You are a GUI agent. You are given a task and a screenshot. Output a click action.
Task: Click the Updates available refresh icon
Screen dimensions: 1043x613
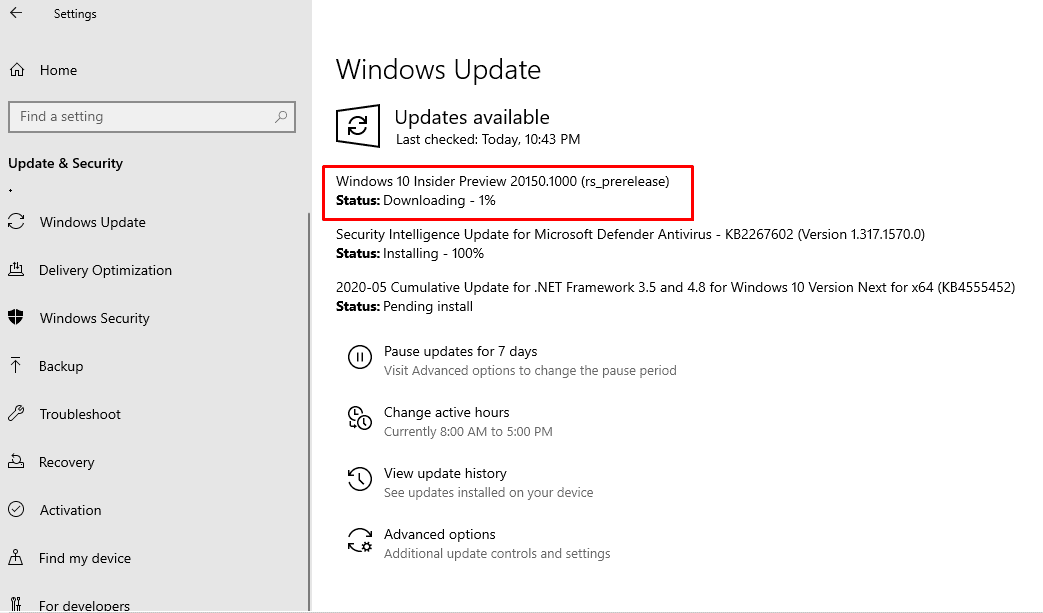coord(358,126)
